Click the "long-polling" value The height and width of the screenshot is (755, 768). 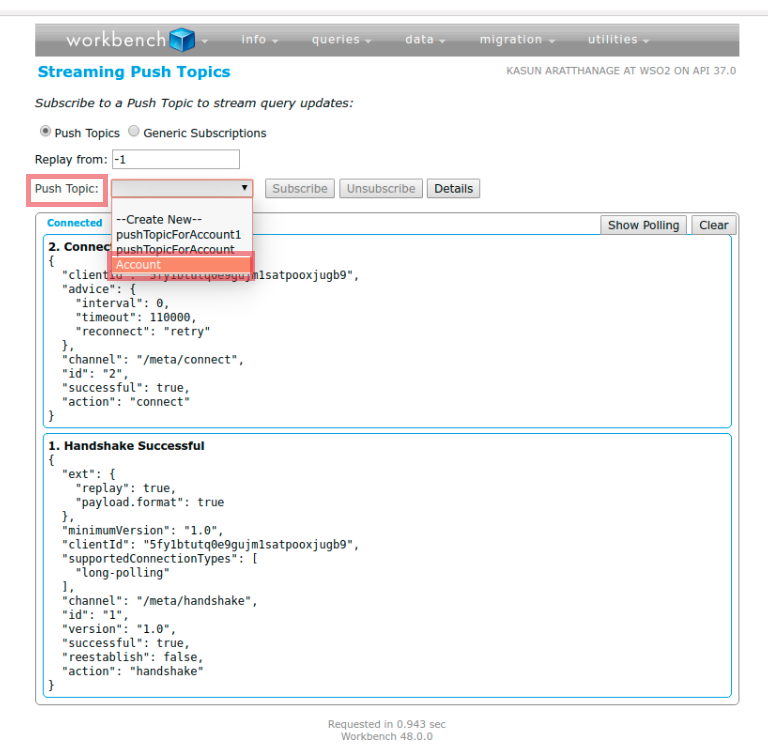[x=122, y=573]
